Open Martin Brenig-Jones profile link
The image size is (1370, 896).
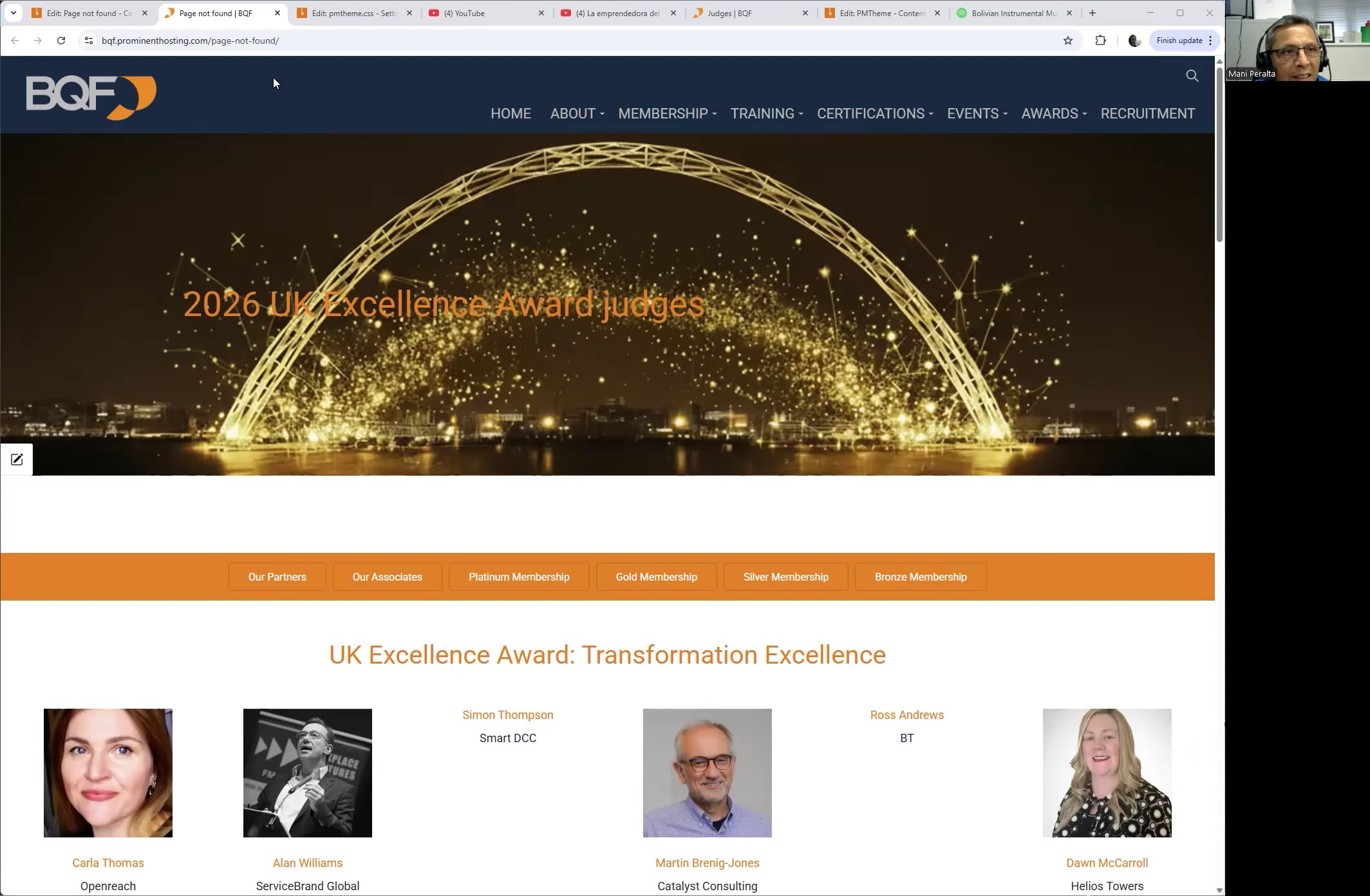click(x=707, y=863)
